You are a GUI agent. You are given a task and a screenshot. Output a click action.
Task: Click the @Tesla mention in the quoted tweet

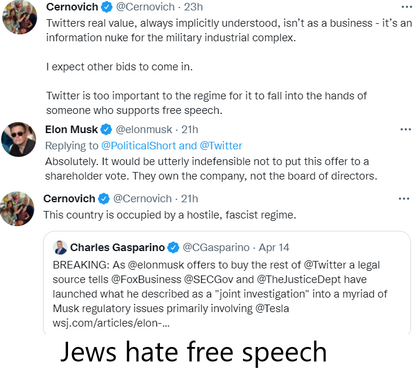272,308
